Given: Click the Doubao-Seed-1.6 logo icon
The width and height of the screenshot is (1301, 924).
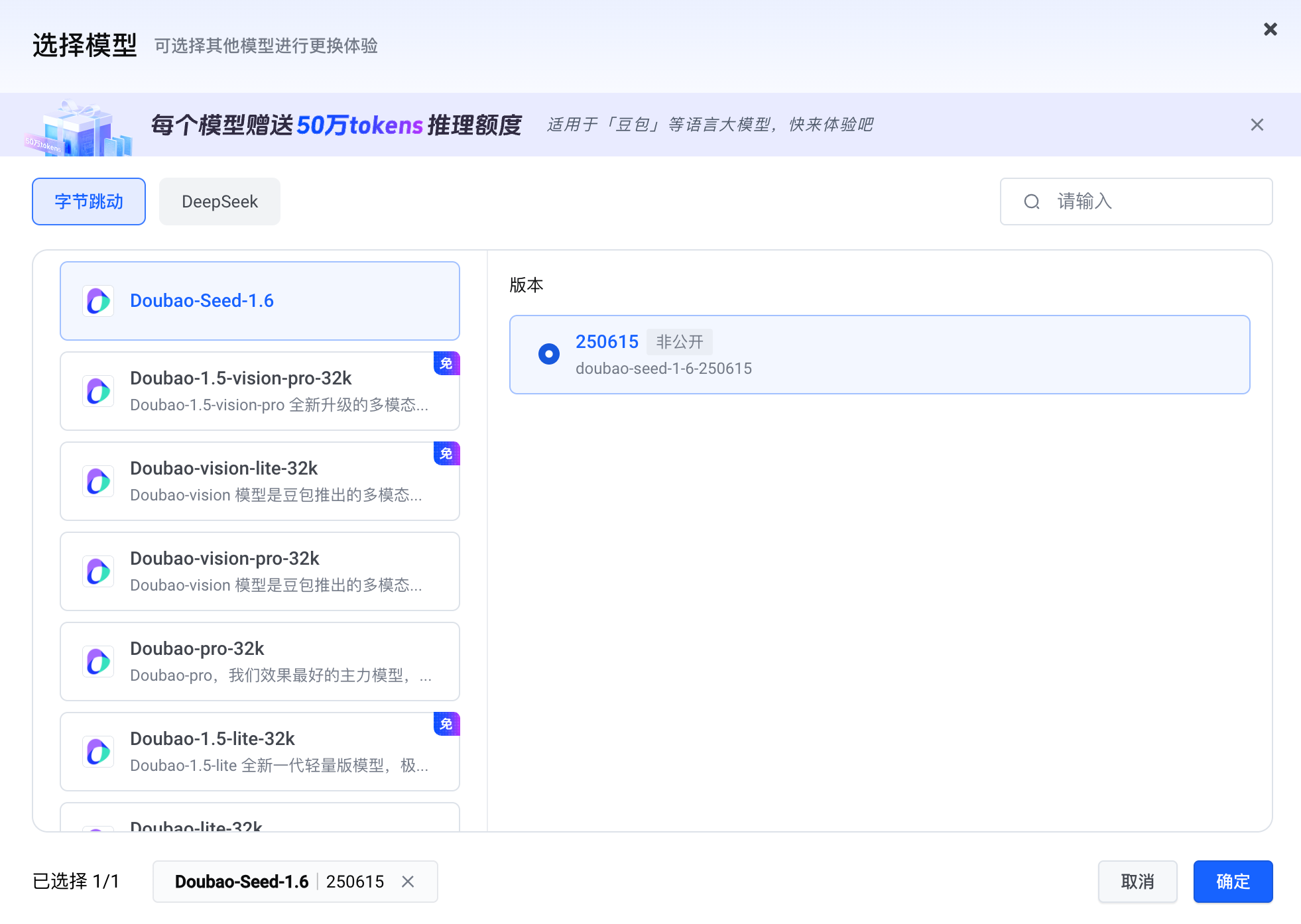Looking at the screenshot, I should click(98, 301).
